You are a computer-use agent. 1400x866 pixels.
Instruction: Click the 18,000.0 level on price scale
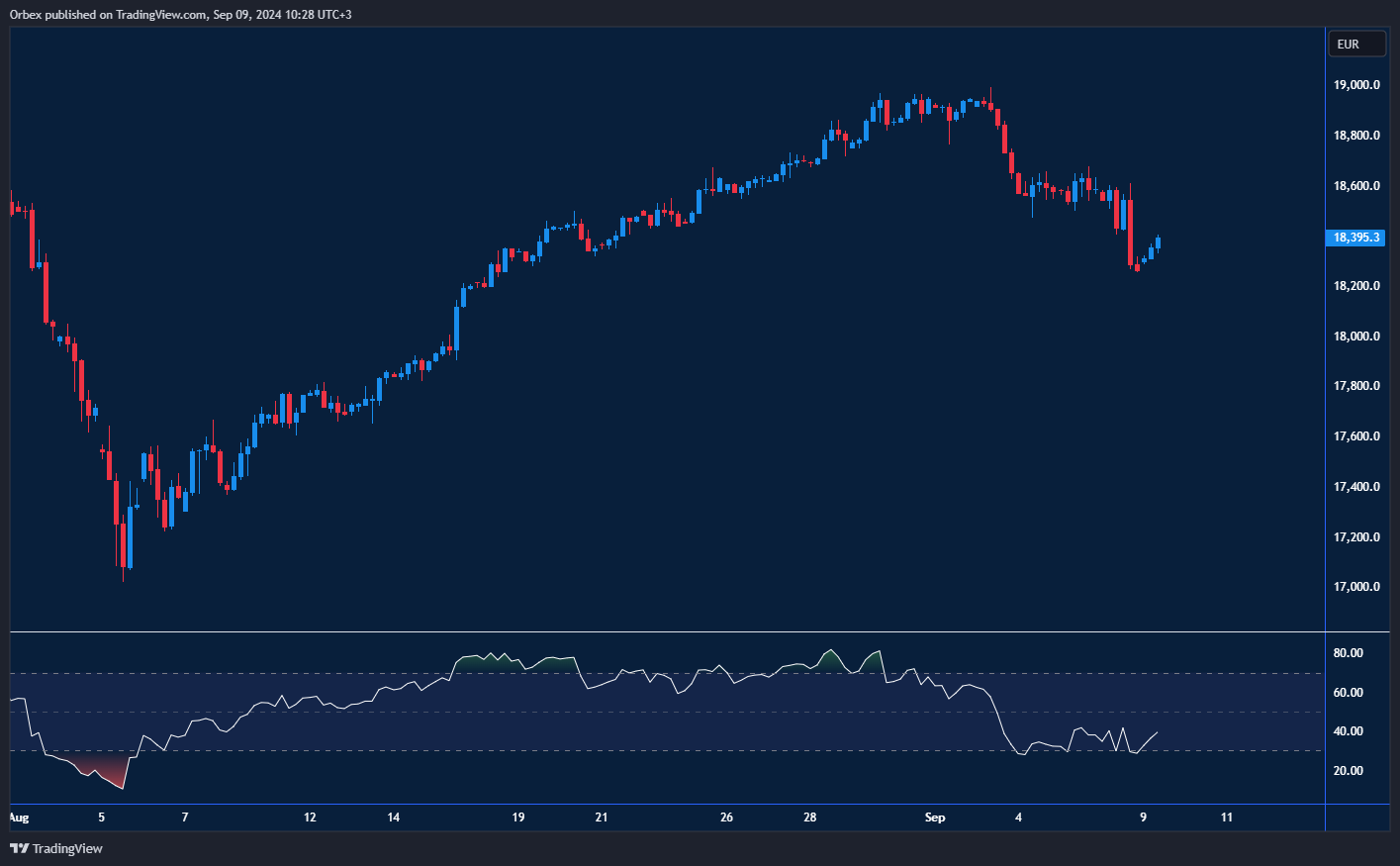1356,337
